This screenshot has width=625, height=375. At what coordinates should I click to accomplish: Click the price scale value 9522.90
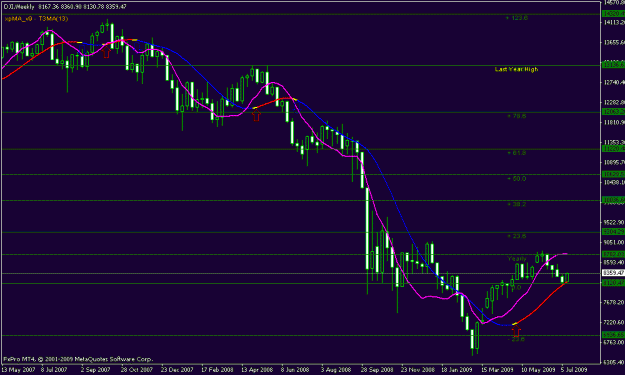coord(614,222)
